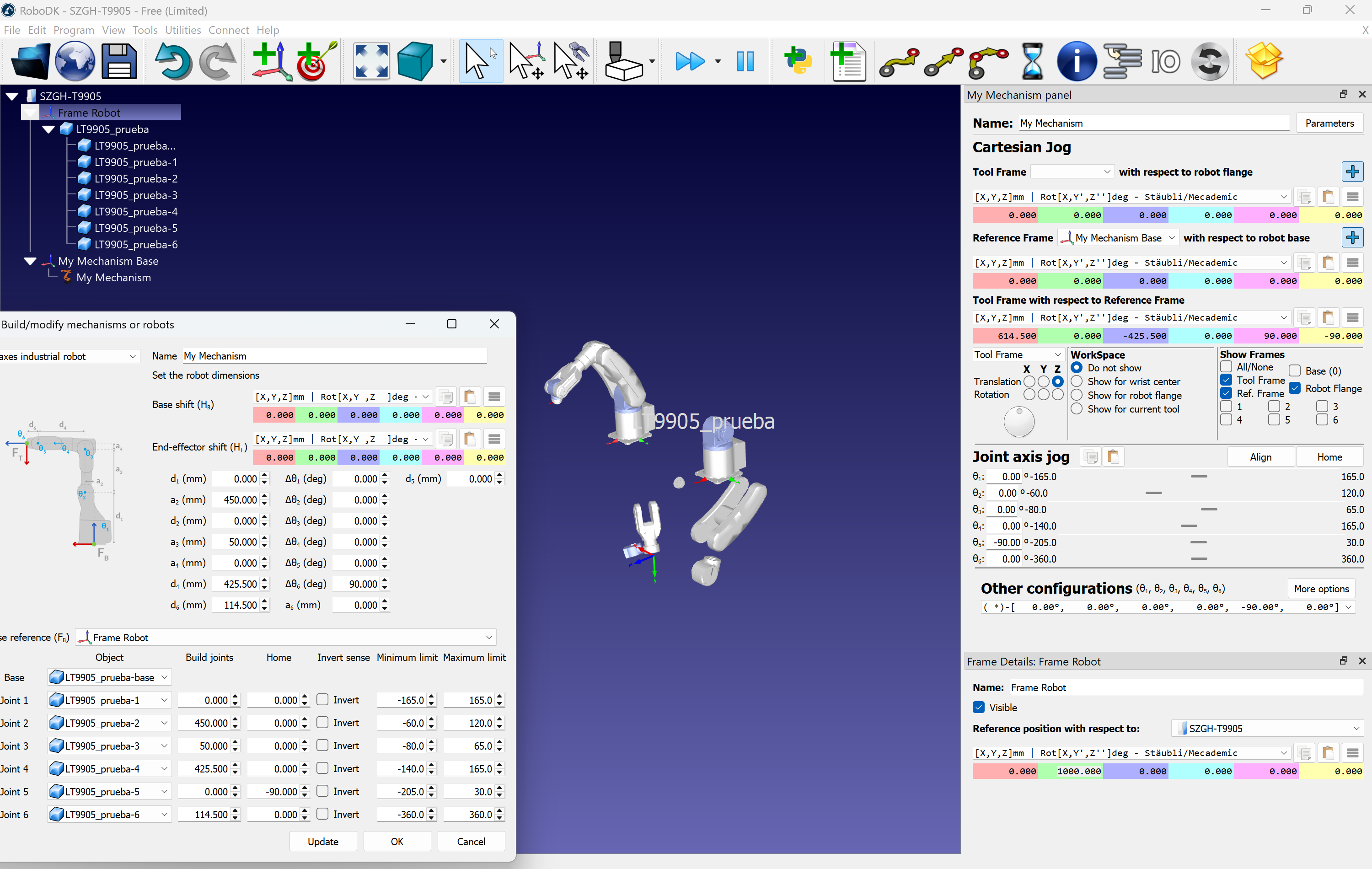Open the Export simulation hourglass icon
Screen dimensions: 1372x869
(1032, 61)
